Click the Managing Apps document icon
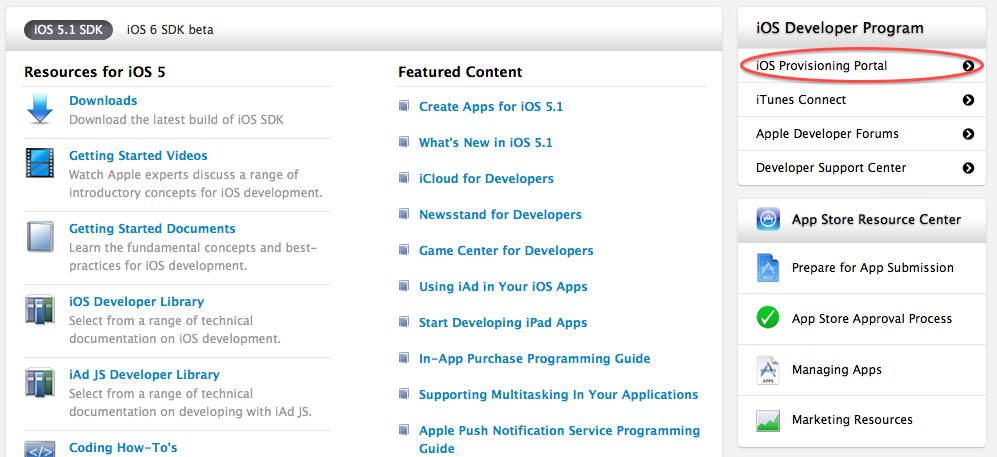 point(768,370)
